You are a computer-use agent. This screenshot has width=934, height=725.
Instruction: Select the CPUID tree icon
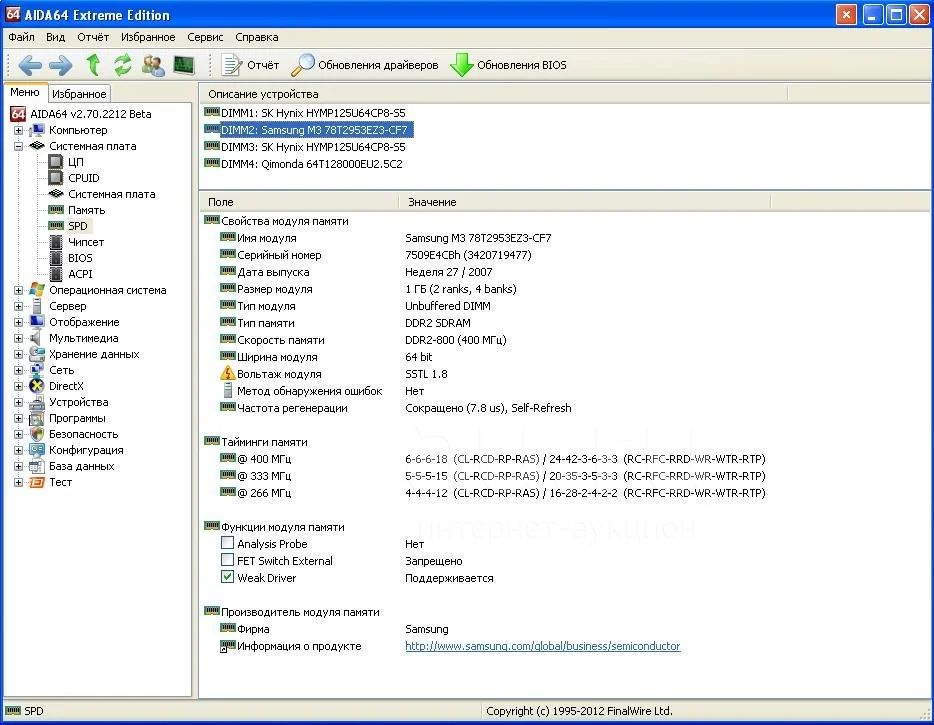coord(56,178)
